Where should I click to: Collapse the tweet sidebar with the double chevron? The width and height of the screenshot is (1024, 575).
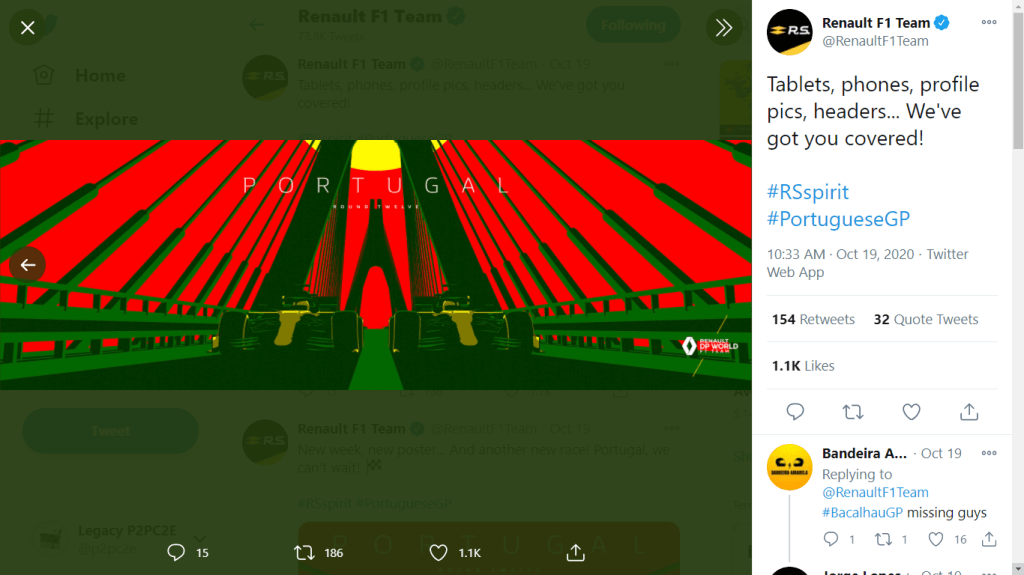[x=723, y=28]
